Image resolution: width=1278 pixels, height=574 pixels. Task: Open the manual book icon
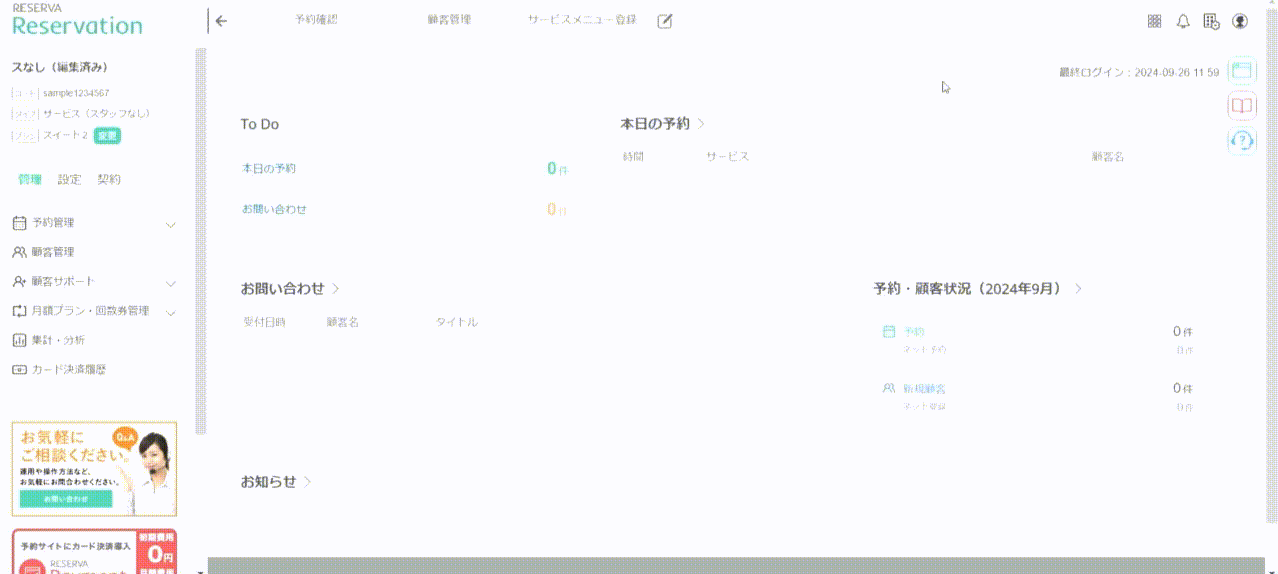coord(1241,105)
